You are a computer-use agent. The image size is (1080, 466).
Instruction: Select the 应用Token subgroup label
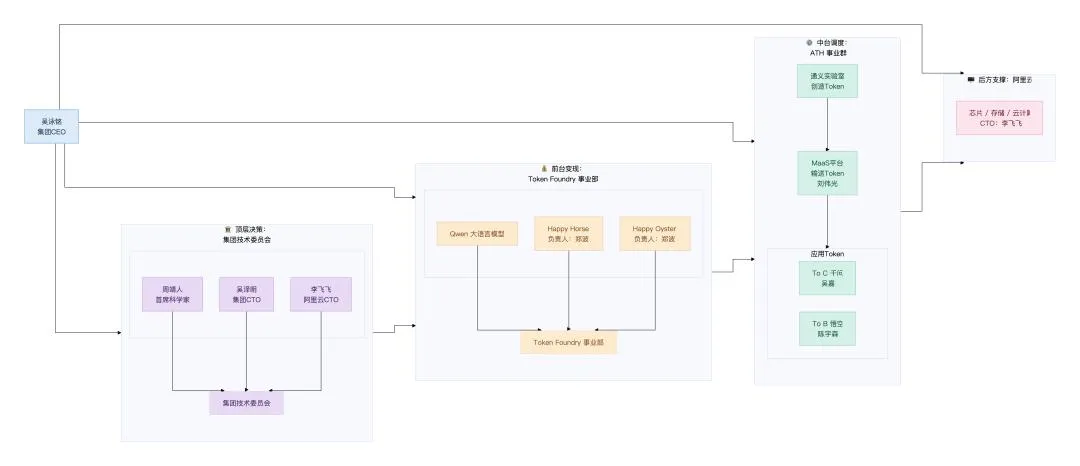tap(827, 254)
